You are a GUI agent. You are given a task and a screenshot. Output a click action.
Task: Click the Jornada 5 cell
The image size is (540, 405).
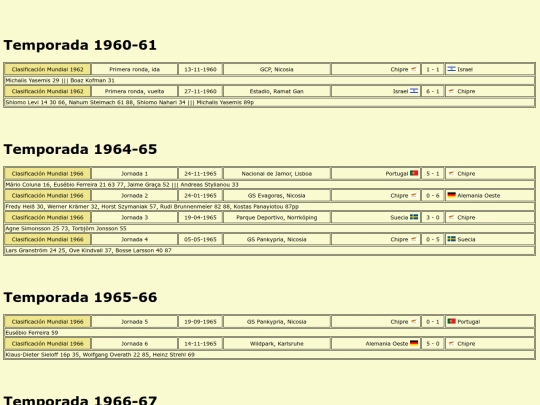click(135, 322)
